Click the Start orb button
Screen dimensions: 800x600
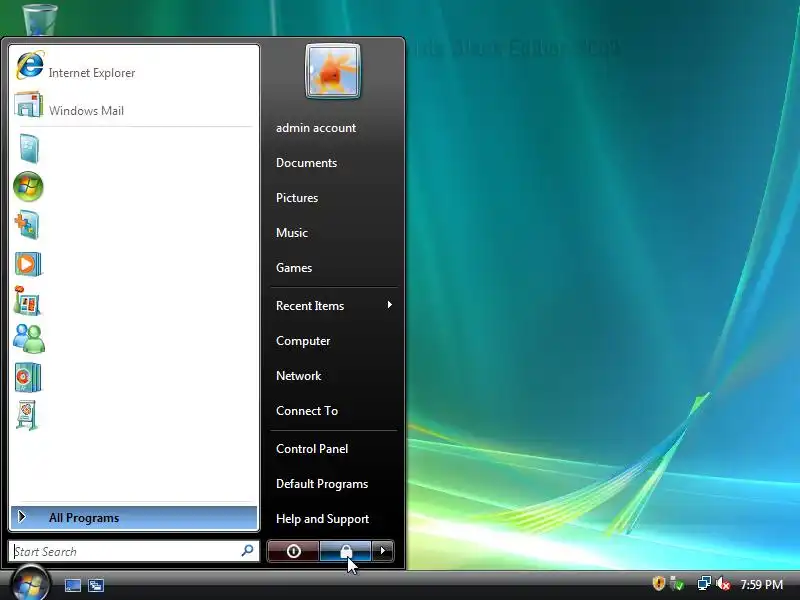pyautogui.click(x=30, y=584)
